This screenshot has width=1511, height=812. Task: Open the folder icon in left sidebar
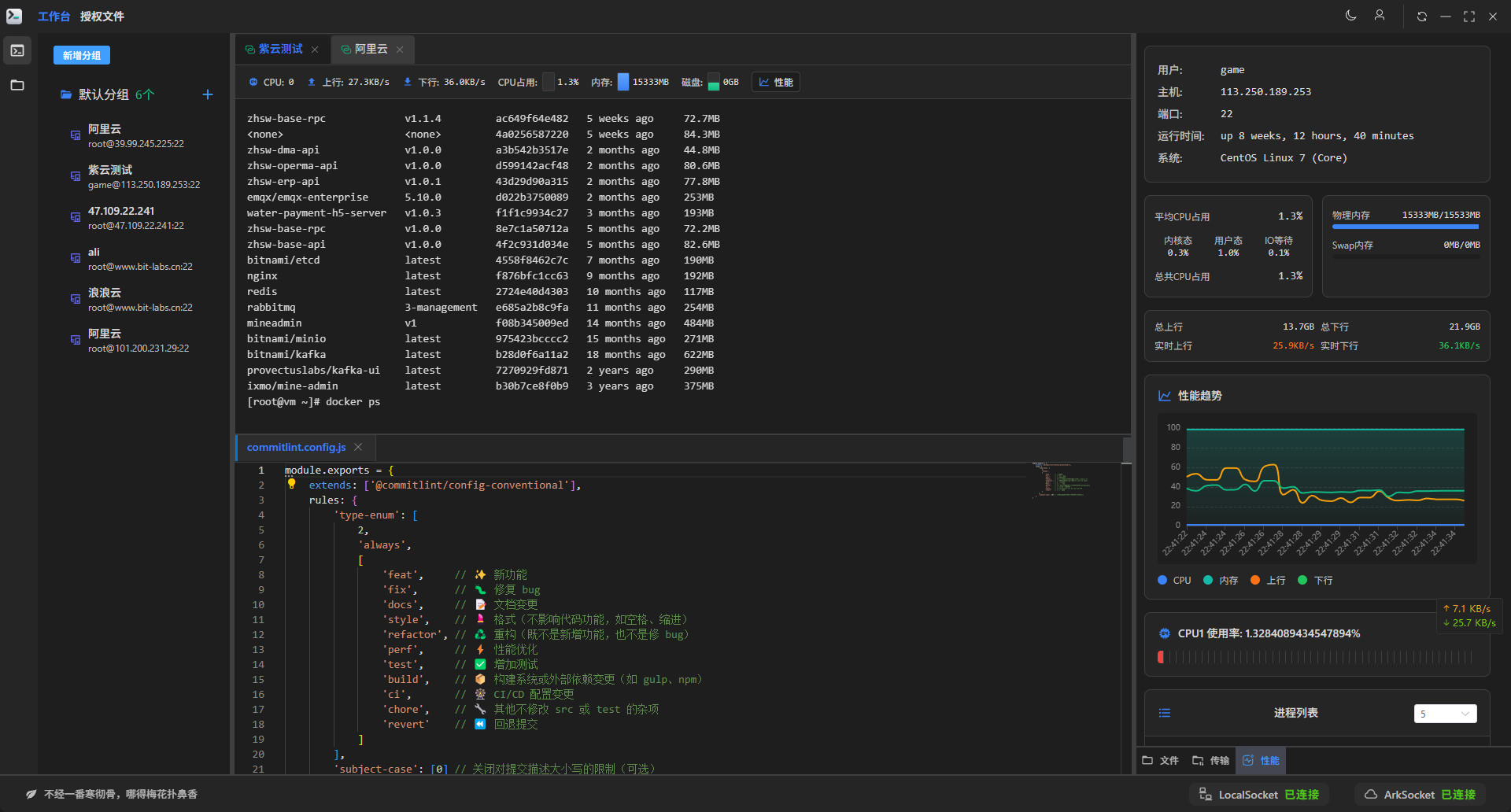17,85
